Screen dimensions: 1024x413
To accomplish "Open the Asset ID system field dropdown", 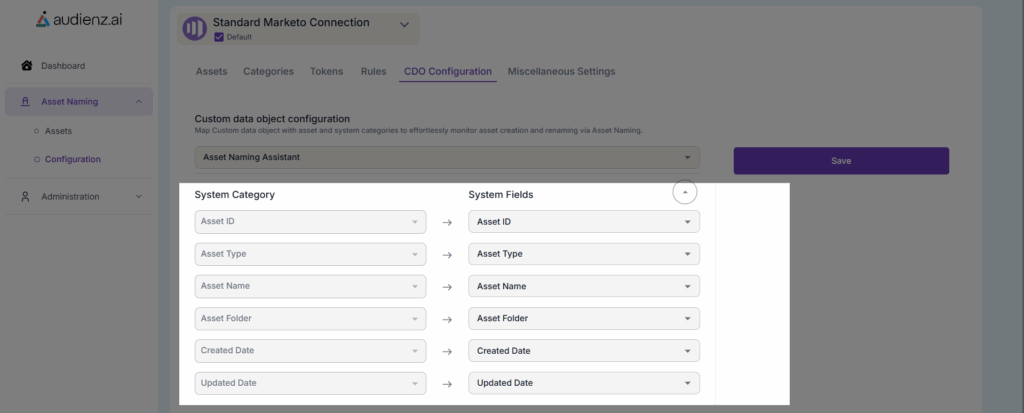I will click(583, 222).
